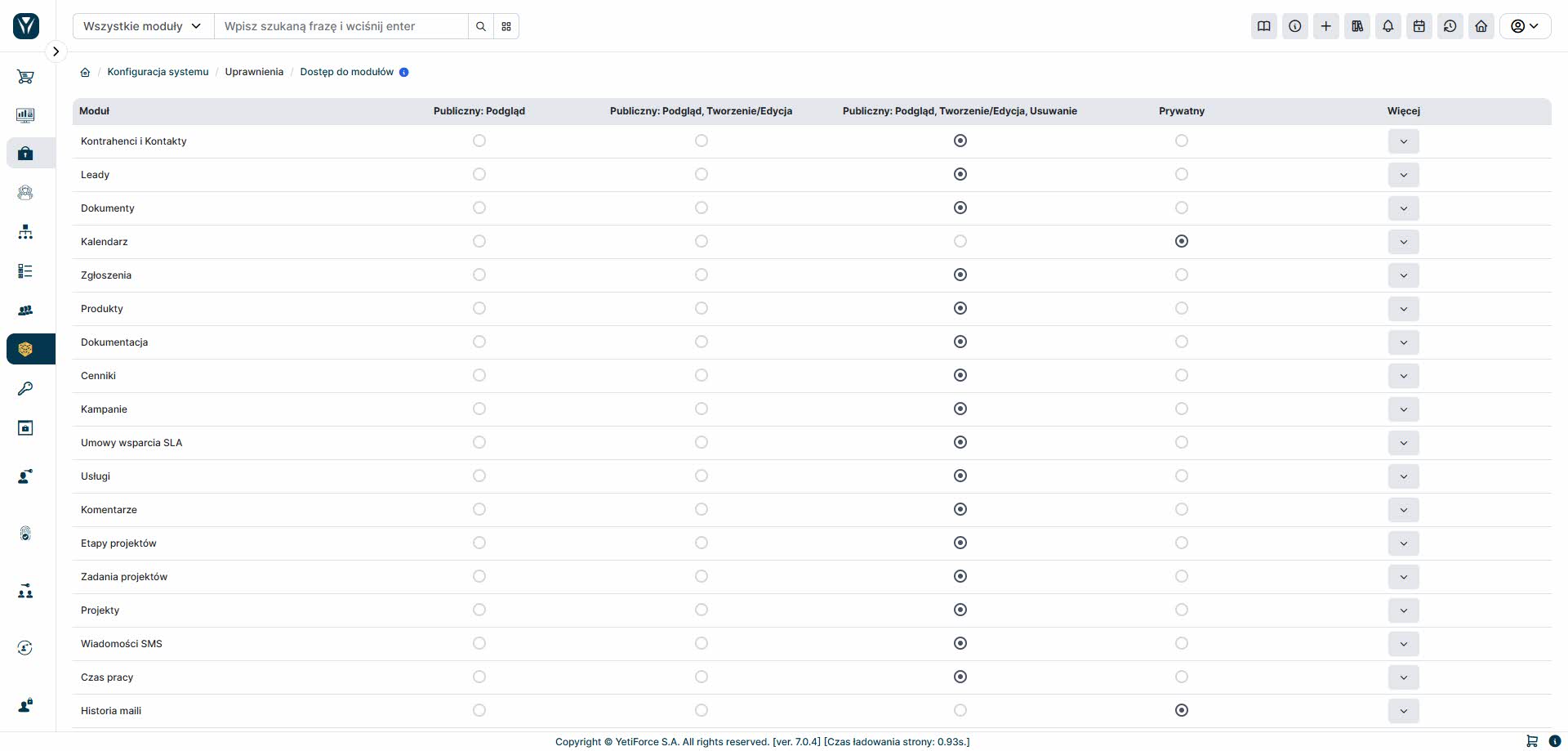Open the history clock icon in top toolbar
Screen dimensions: 1568x751
(x=1450, y=26)
